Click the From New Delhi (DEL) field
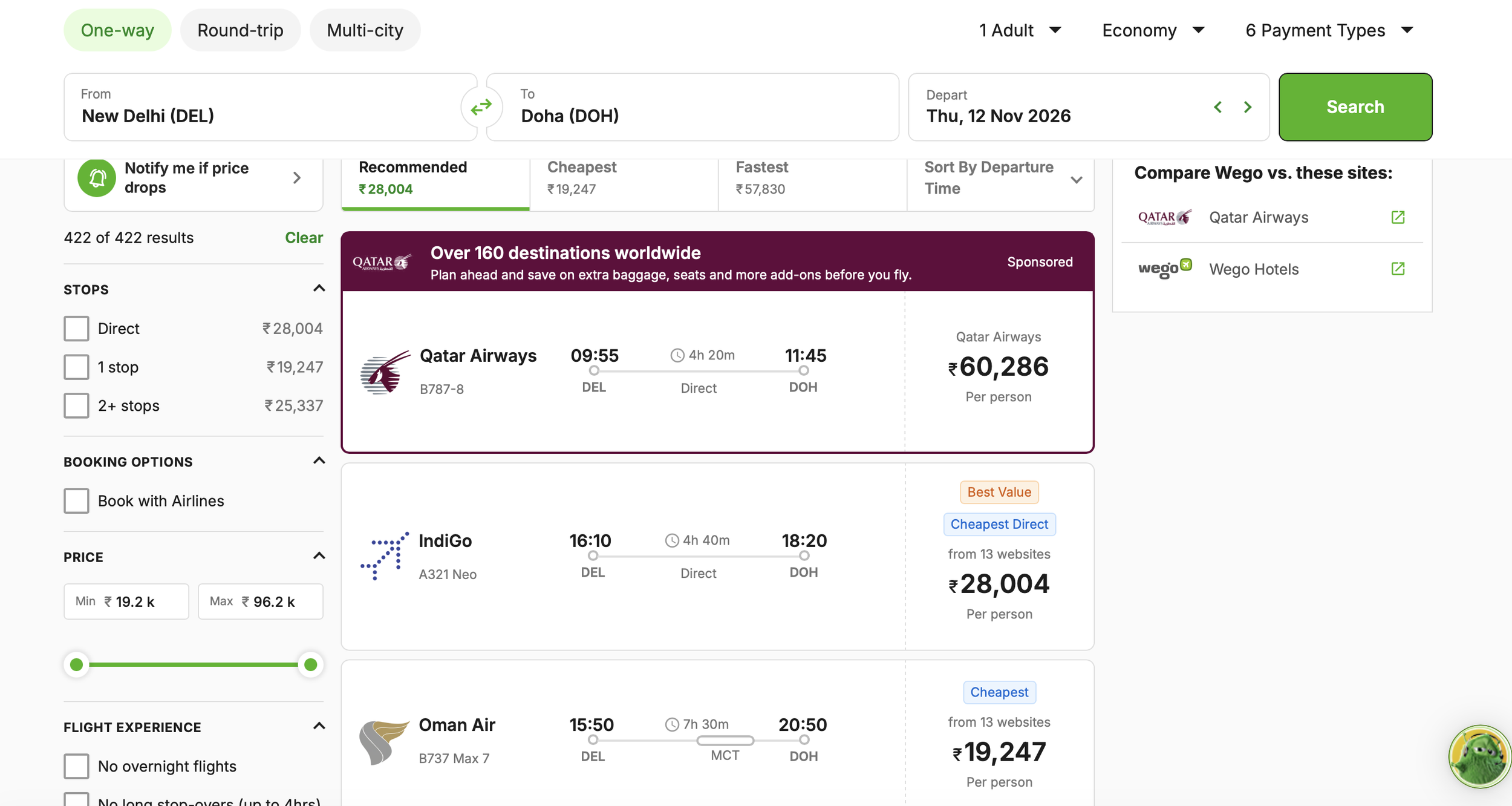Viewport: 1512px width, 806px height. [x=270, y=107]
